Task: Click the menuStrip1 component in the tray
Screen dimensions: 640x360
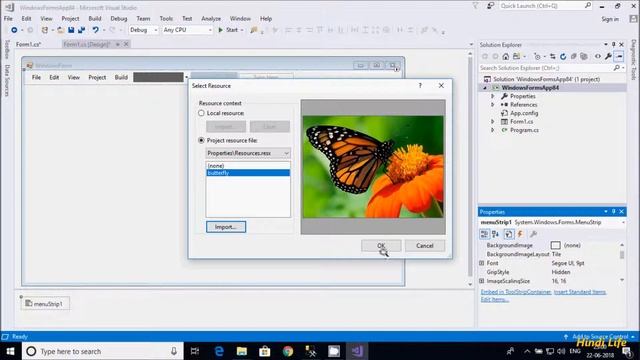Action: (44, 304)
